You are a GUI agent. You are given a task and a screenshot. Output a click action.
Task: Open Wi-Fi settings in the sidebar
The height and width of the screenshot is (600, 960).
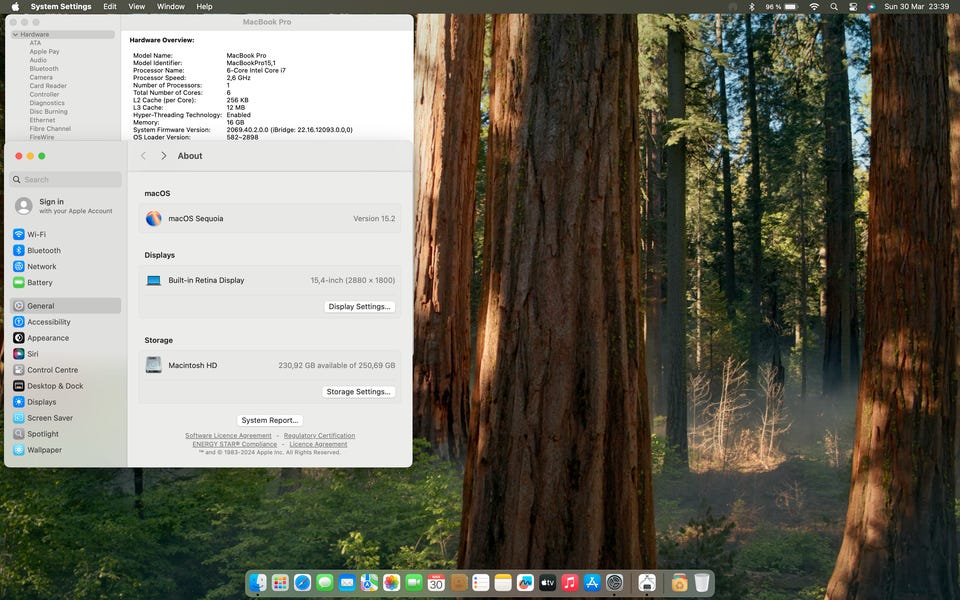pos(36,234)
